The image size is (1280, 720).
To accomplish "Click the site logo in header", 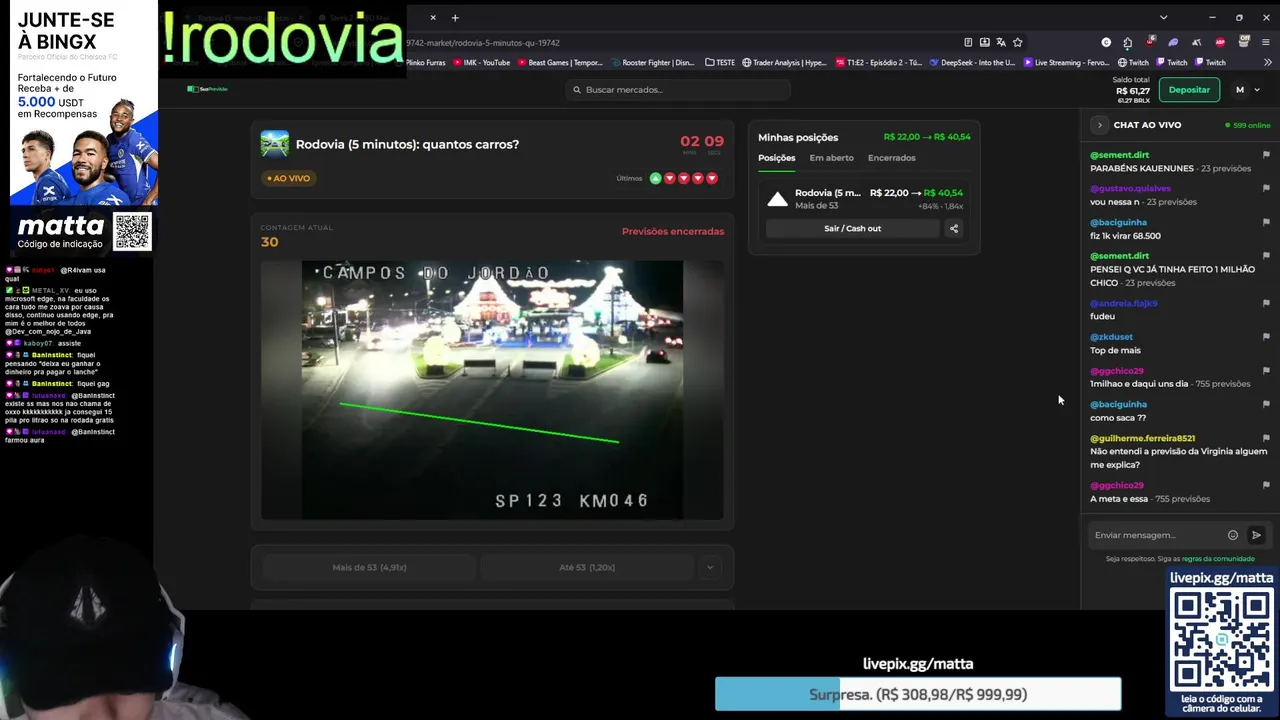I will pyautogui.click(x=207, y=89).
